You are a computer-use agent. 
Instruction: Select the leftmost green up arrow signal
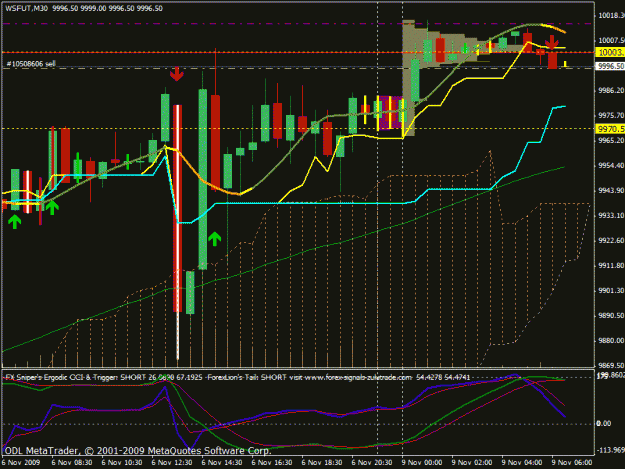click(14, 222)
